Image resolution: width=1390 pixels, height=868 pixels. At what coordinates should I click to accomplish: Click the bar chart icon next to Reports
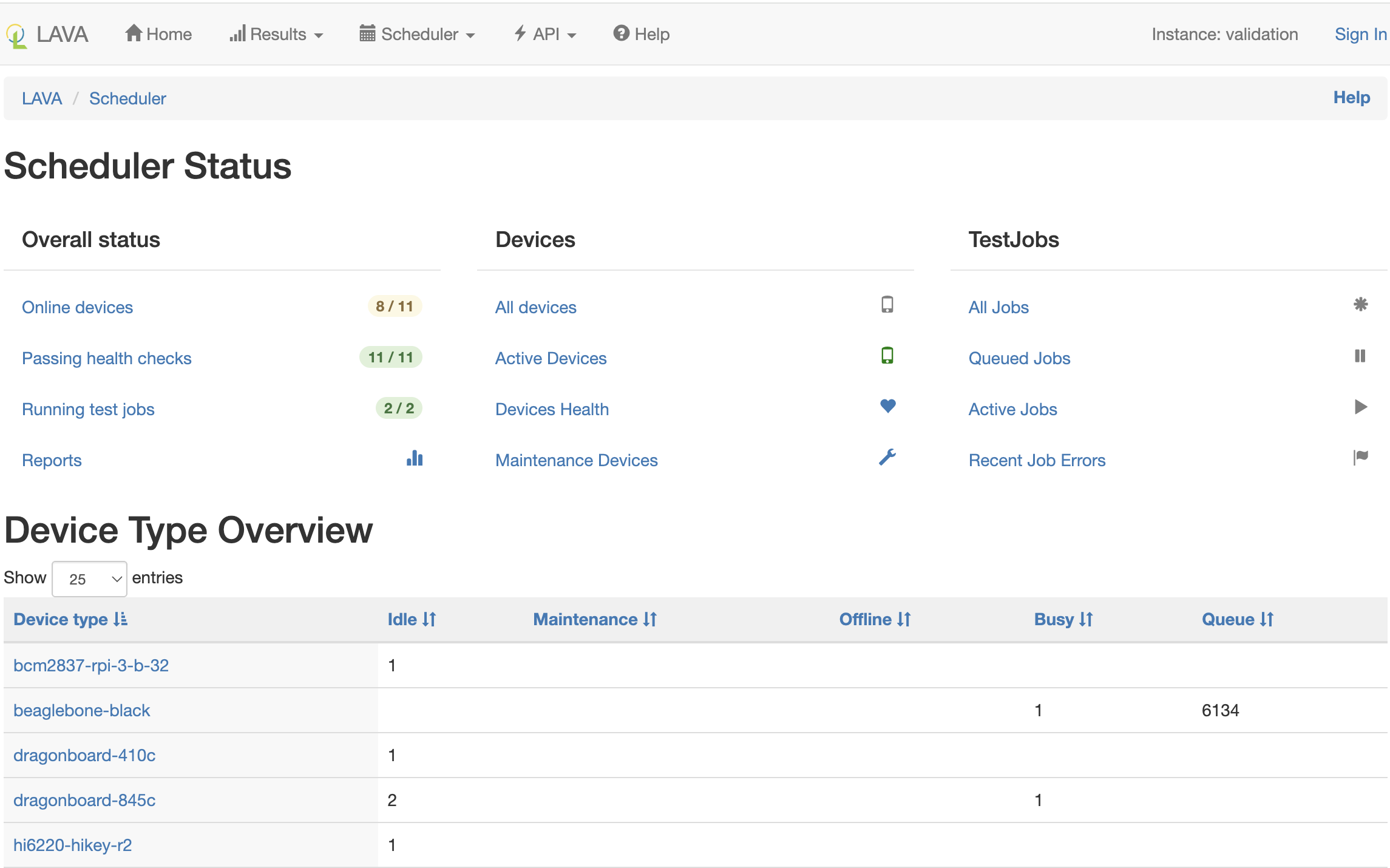coord(415,459)
